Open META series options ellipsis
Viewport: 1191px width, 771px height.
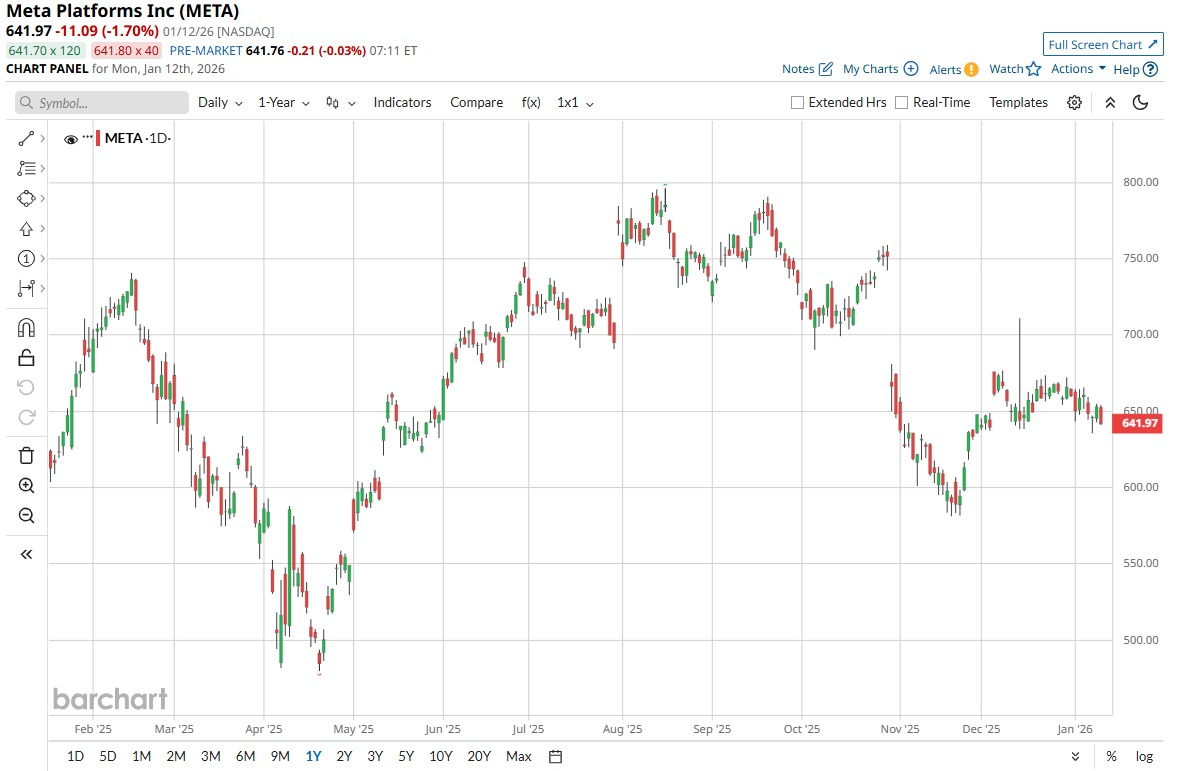click(87, 137)
